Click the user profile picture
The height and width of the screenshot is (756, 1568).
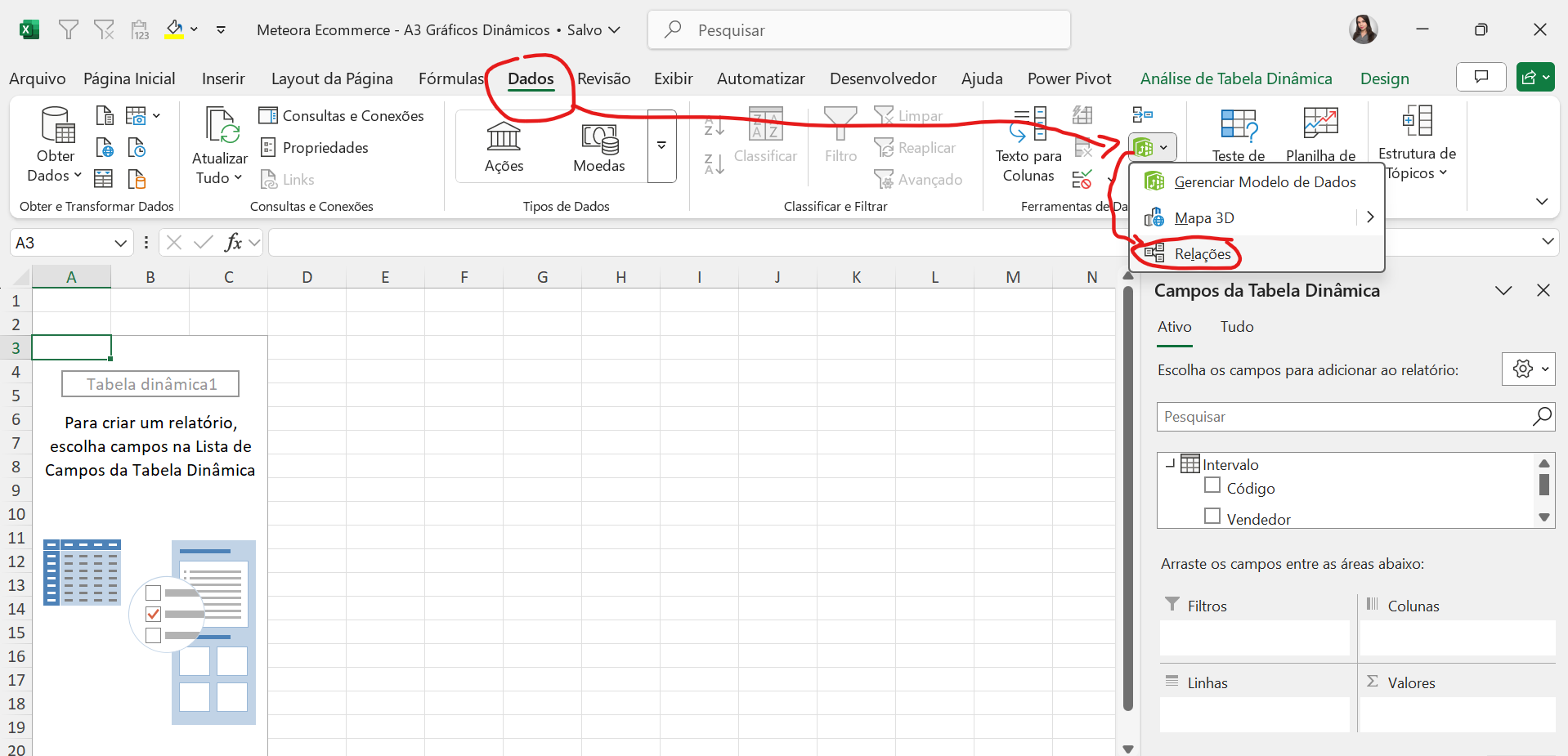coord(1363,29)
